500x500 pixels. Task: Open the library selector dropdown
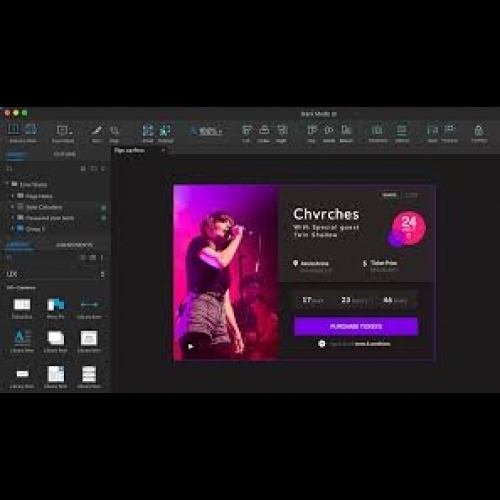coord(56,274)
